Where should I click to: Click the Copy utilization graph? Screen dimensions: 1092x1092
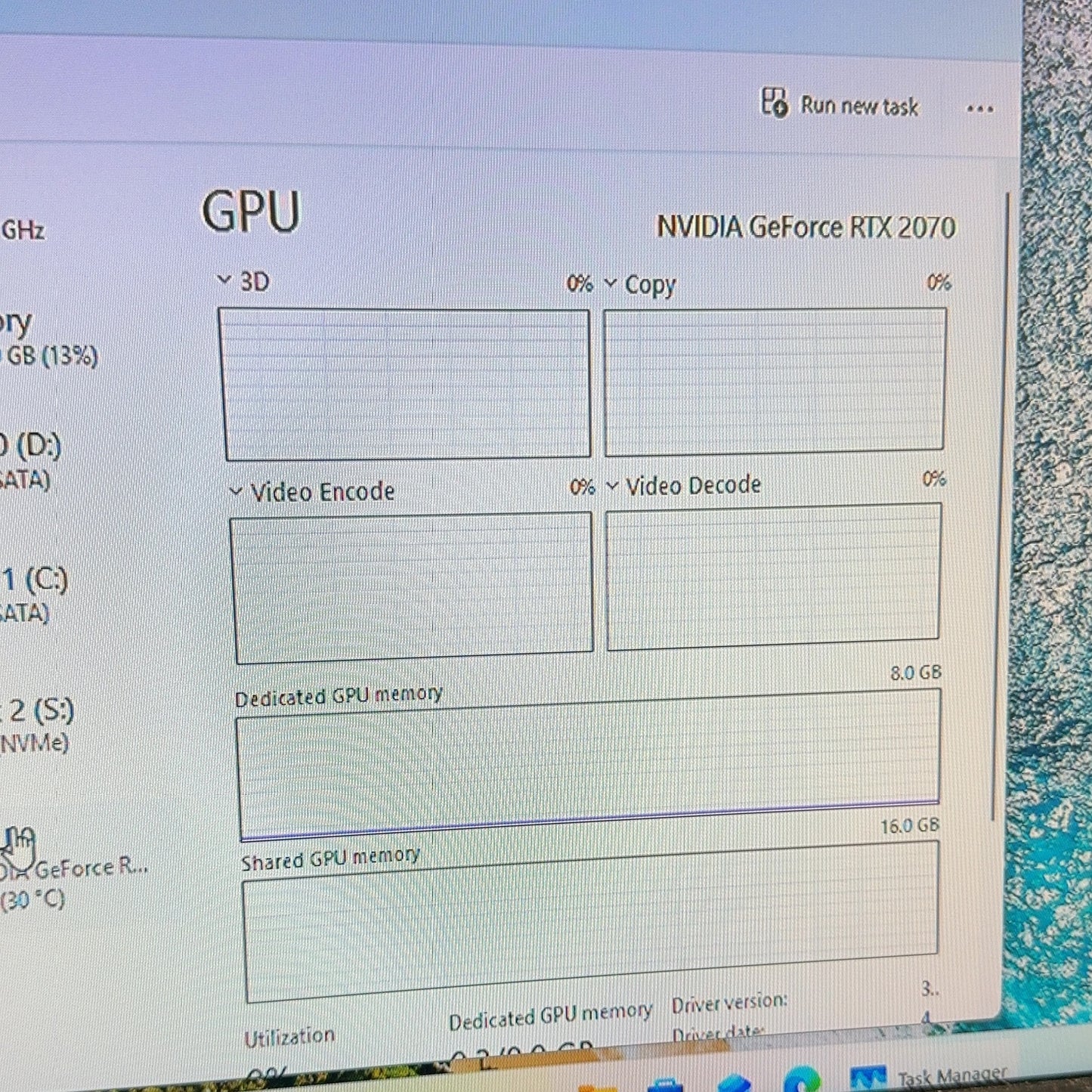(774, 381)
